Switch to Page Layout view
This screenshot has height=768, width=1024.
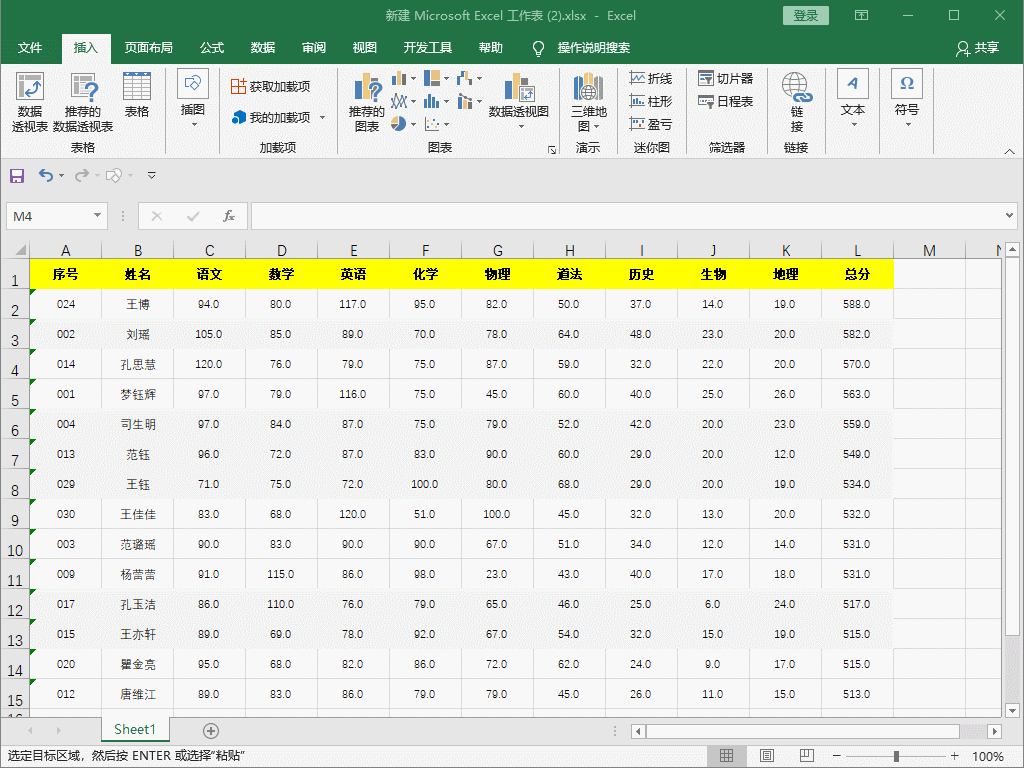767,756
